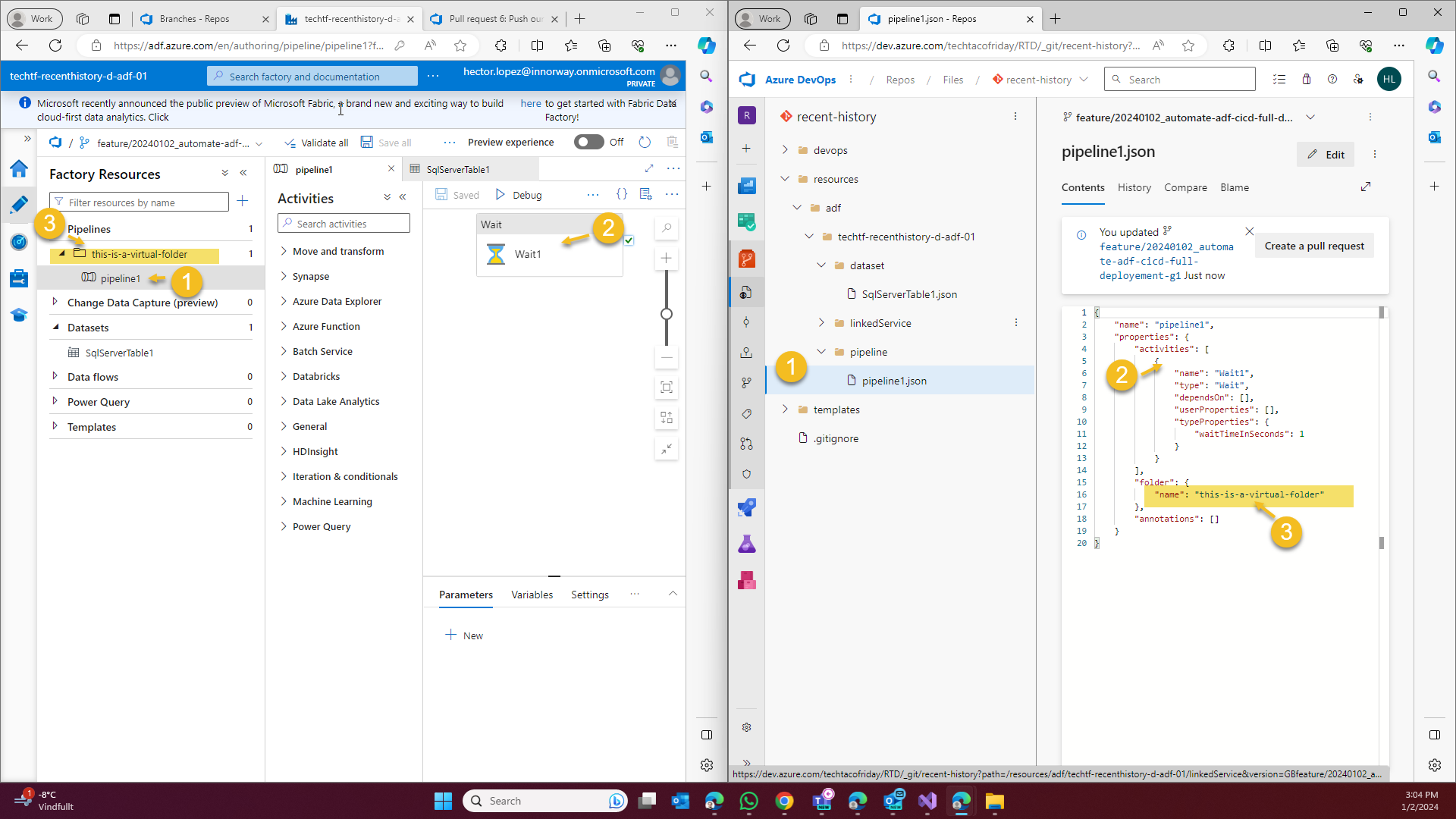Image resolution: width=1456 pixels, height=819 pixels.
Task: Turn on the Preview experience toggle
Action: 588,142
